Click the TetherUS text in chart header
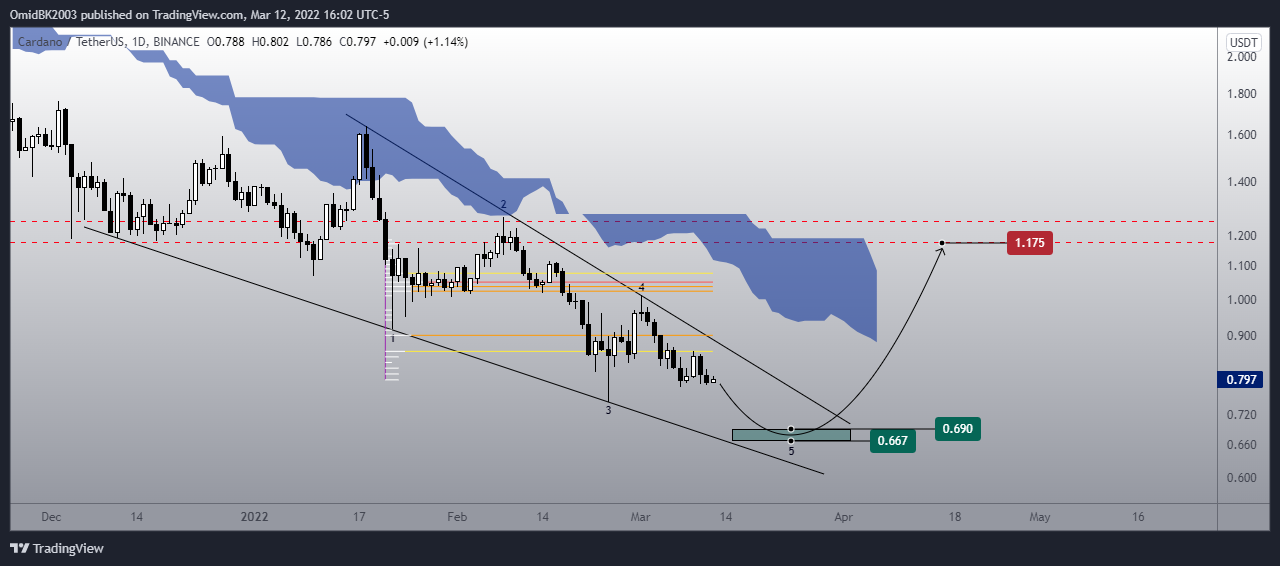 (x=100, y=42)
